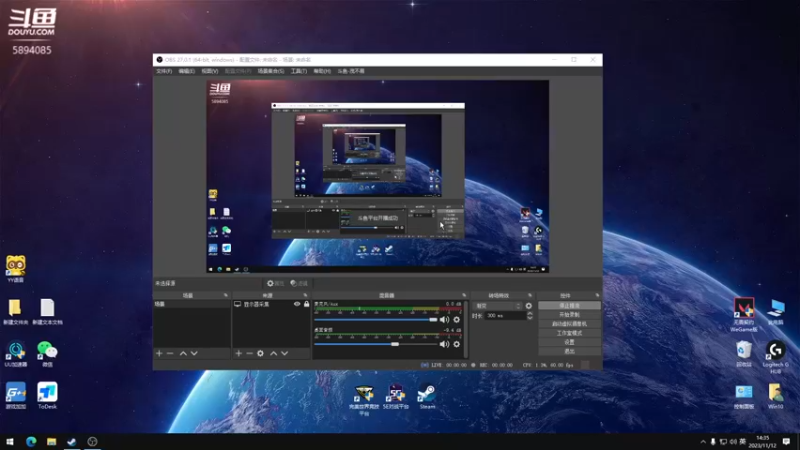Pop out the 来源 dock
The image size is (800, 450).
pos(306,295)
